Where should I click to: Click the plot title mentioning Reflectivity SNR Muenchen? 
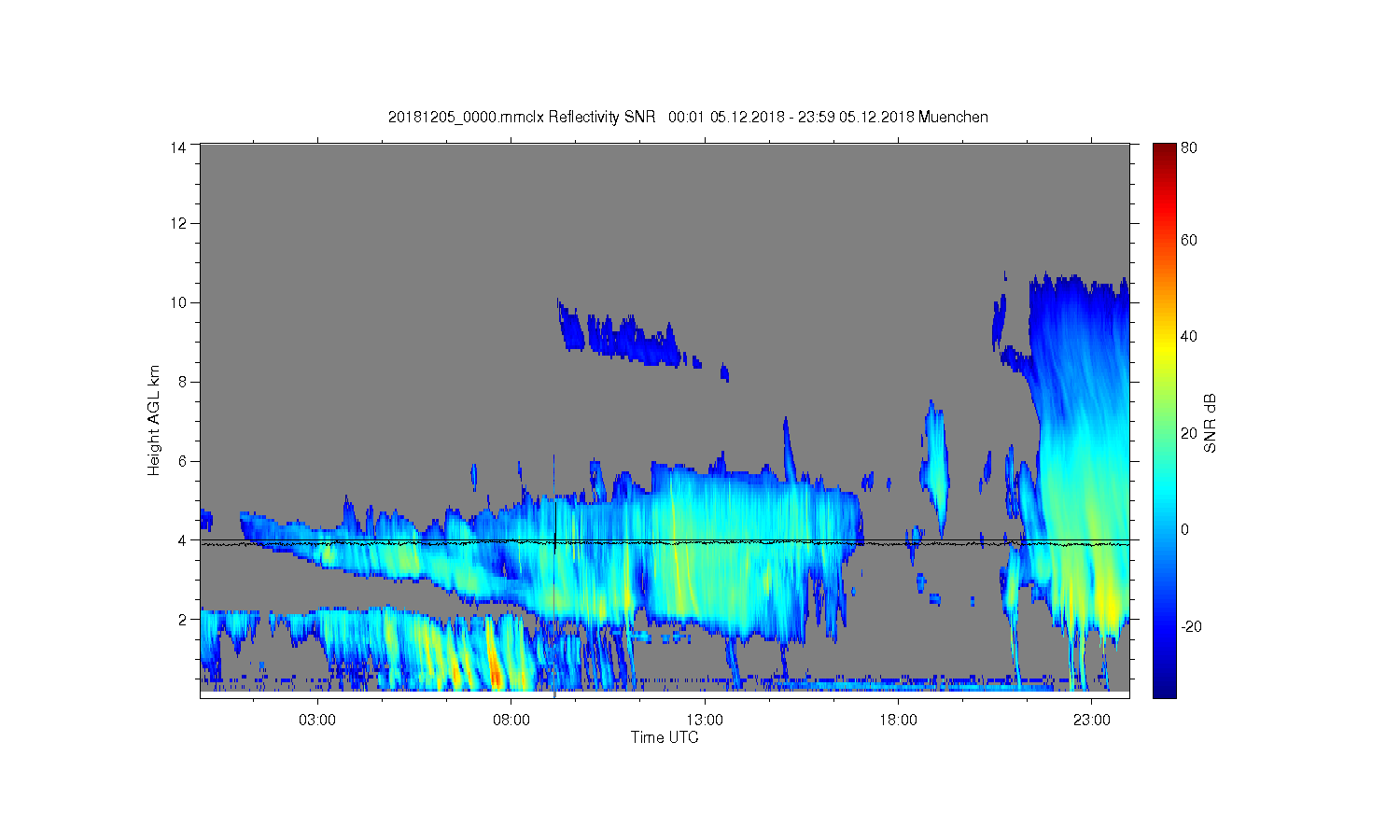coord(688,117)
